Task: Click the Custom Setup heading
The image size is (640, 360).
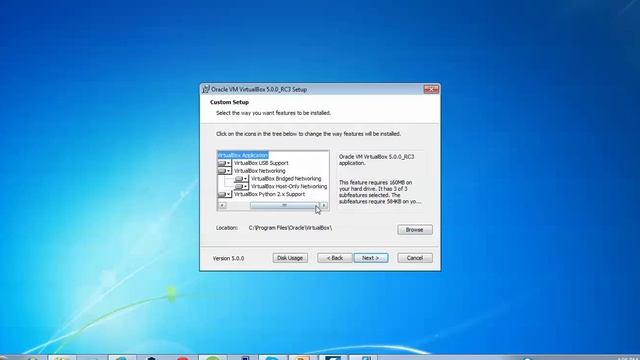Action: pos(229,102)
